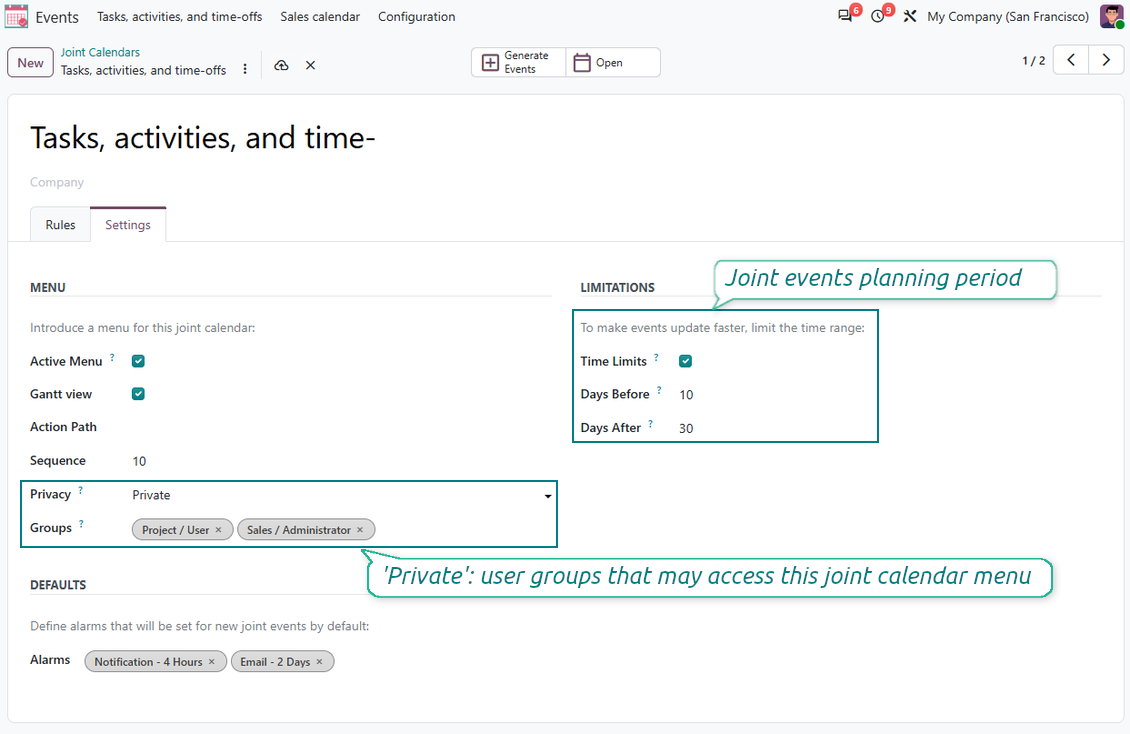Remove the Email - 2 Days alarm
The width and height of the screenshot is (1130, 734).
[x=319, y=661]
